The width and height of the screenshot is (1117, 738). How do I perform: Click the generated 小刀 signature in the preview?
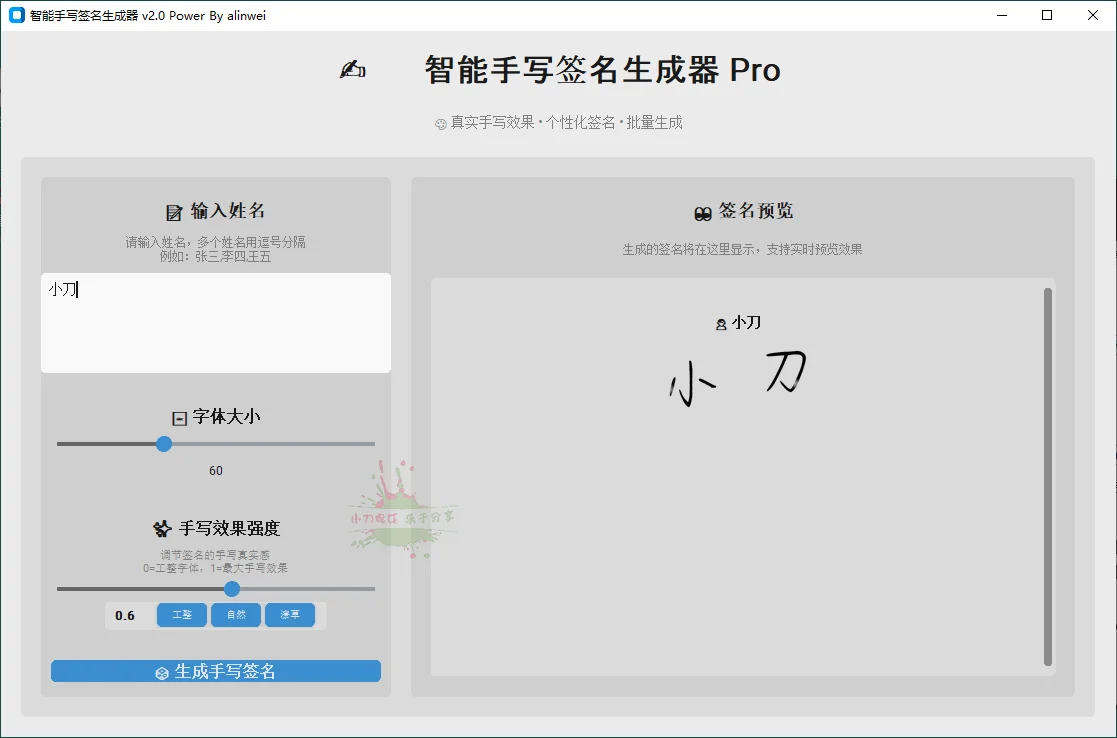coord(737,378)
